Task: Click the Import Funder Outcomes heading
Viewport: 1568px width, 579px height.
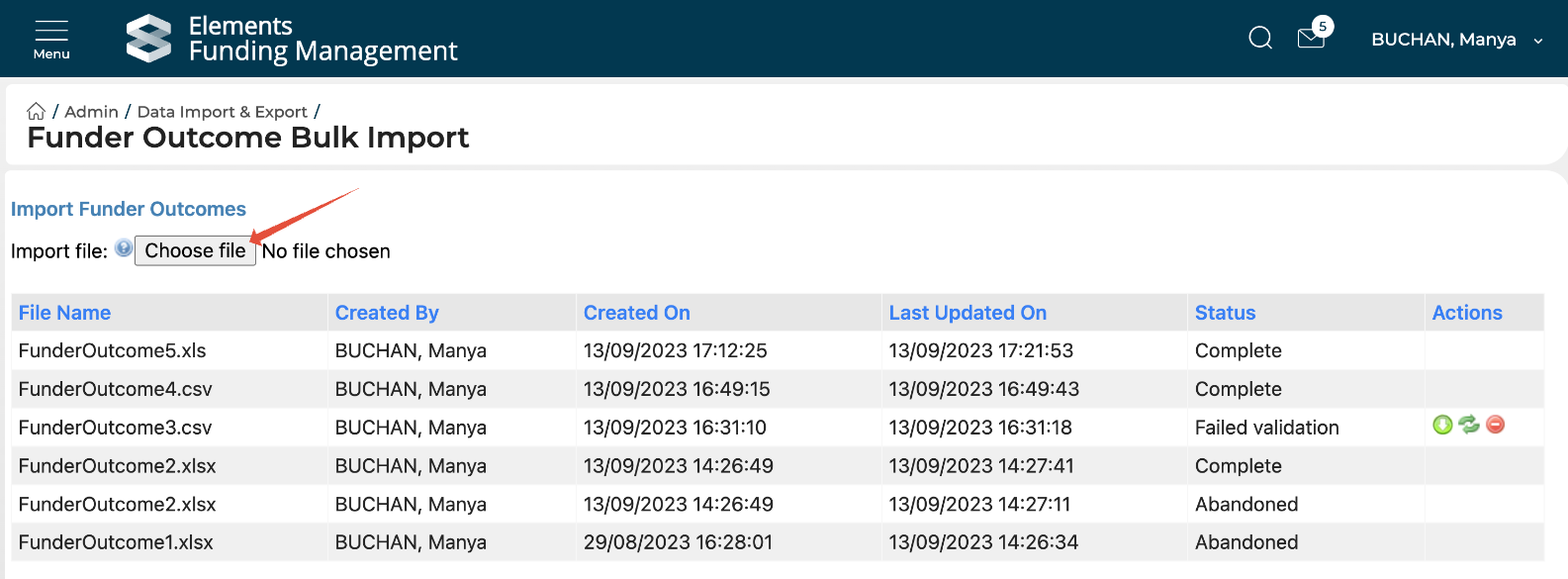Action: [x=129, y=209]
